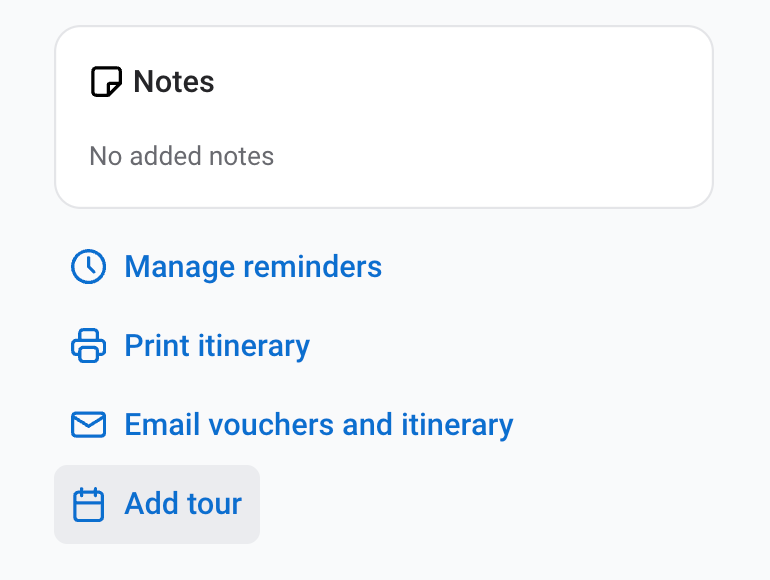
Task: Click the "No added notes" placeholder text
Action: pyautogui.click(x=181, y=156)
